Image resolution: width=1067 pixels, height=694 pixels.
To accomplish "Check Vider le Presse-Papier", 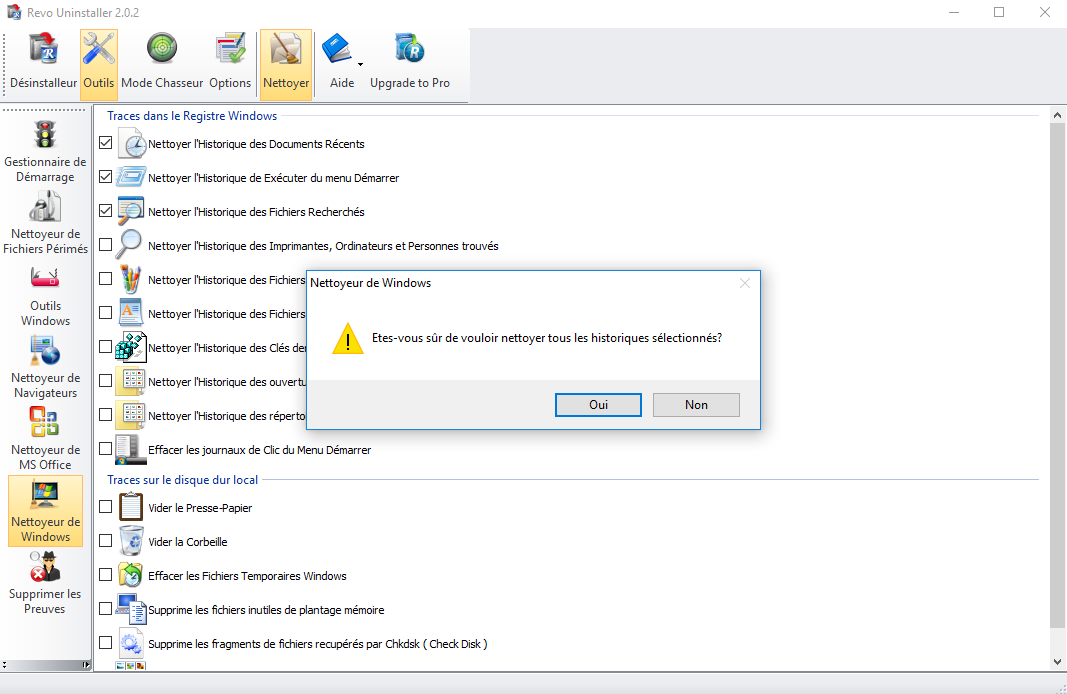I will 105,507.
